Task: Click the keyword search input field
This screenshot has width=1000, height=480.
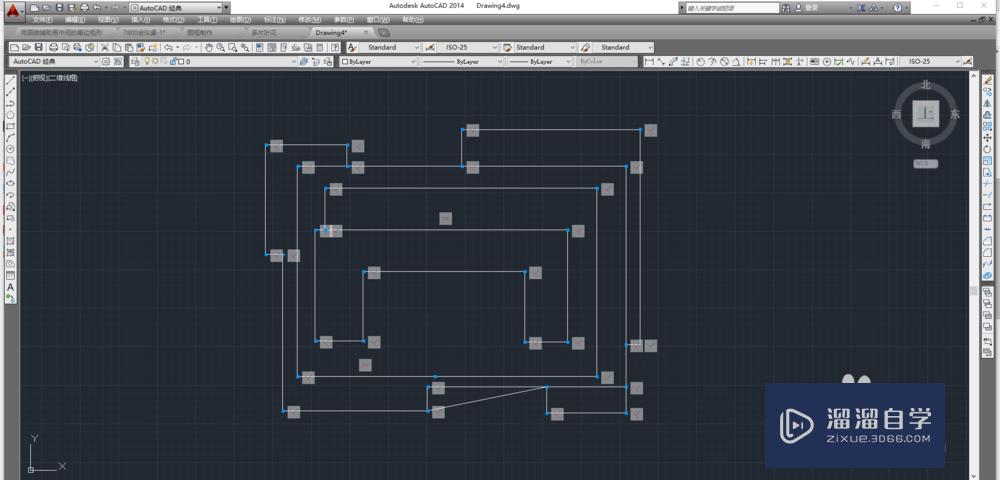Action: click(732, 8)
